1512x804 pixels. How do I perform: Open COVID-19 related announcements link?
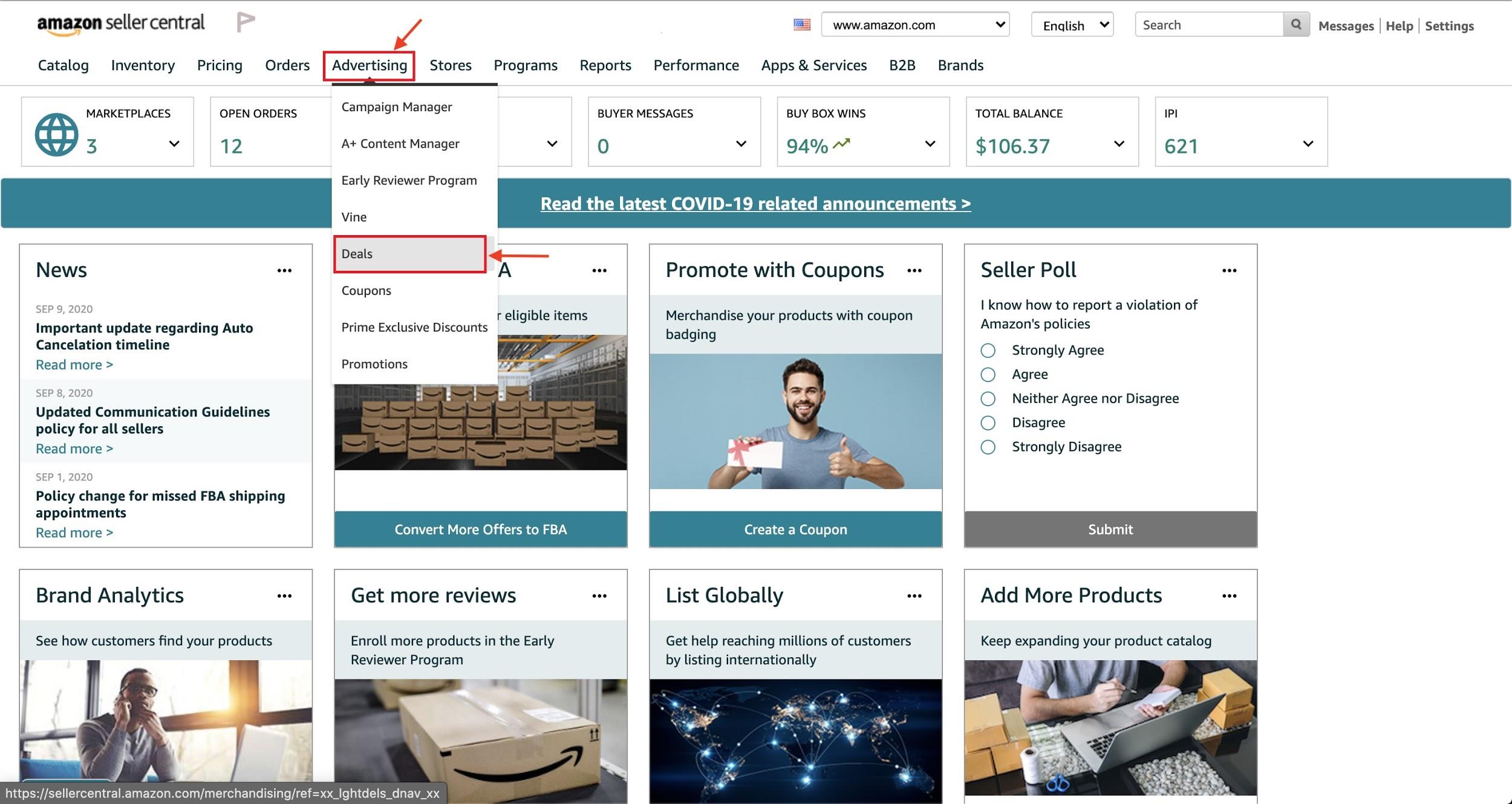click(756, 204)
